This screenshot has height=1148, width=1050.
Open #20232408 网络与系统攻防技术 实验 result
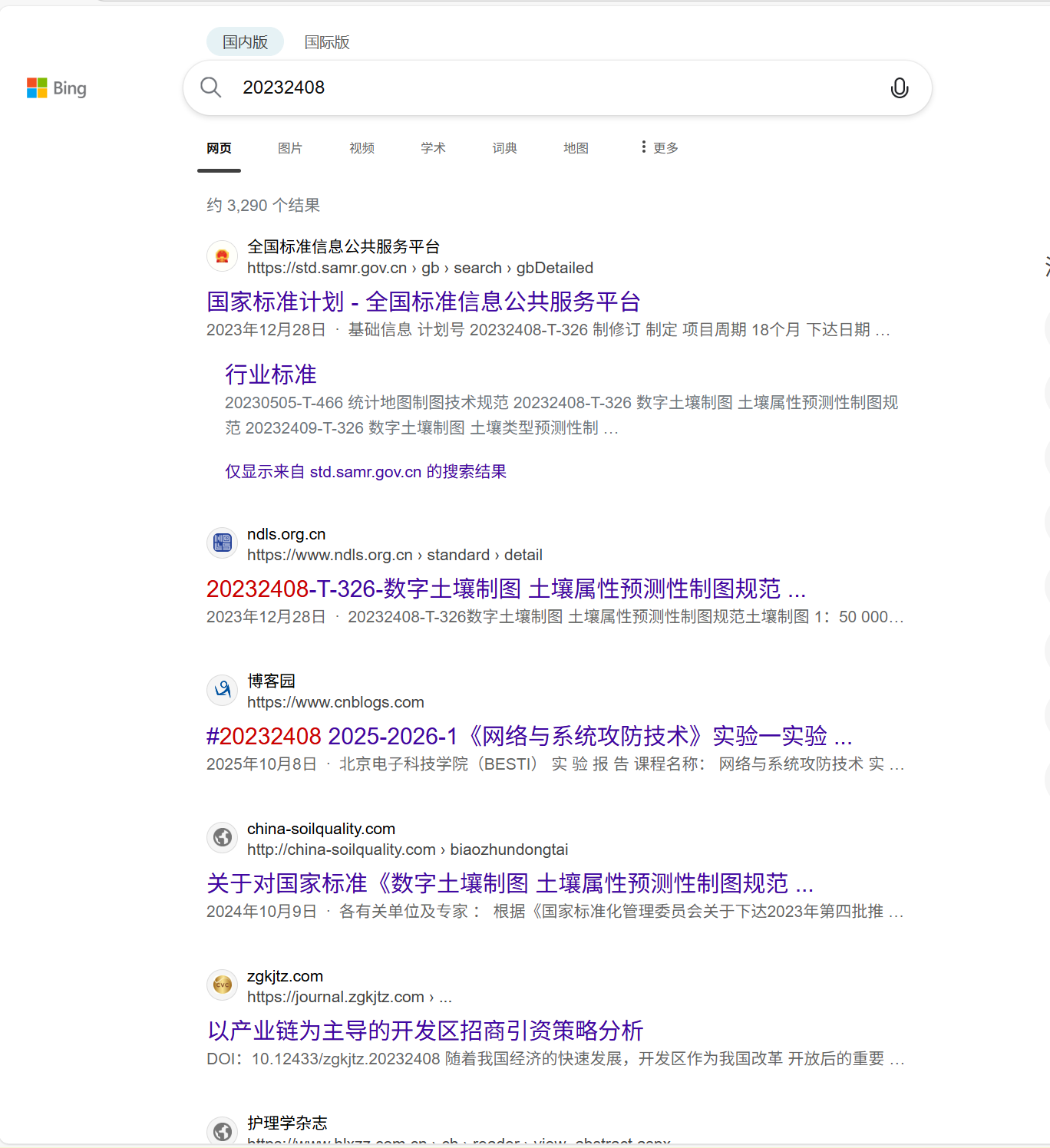pos(530,736)
